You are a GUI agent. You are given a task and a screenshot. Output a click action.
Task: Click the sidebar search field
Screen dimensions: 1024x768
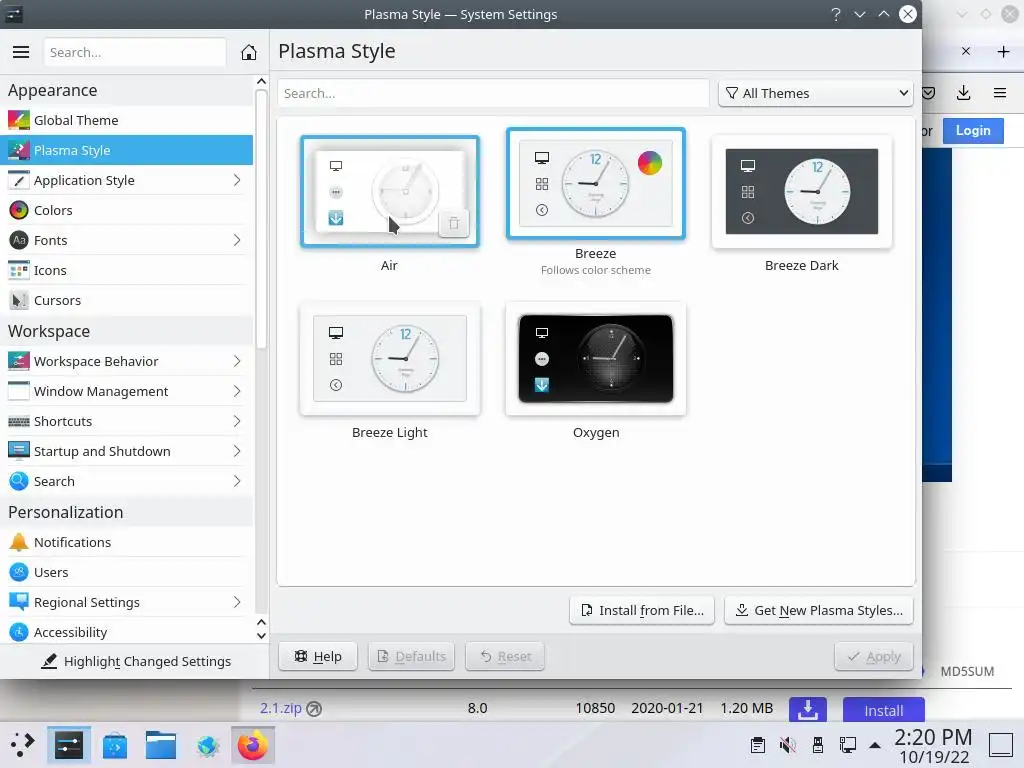click(x=135, y=52)
